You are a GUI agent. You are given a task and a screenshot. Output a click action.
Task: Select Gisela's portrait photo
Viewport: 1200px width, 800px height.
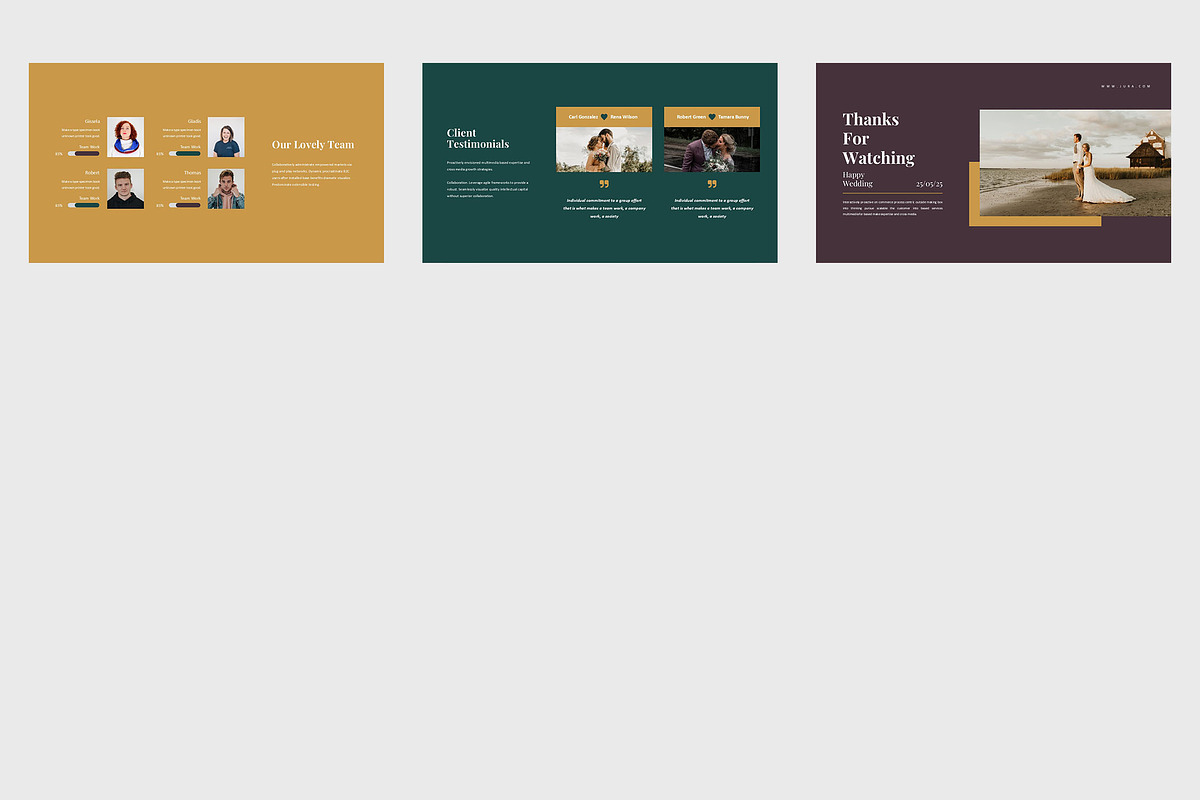coord(125,137)
